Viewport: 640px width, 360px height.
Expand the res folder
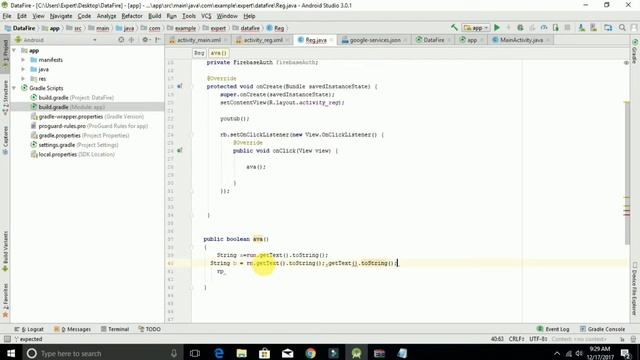pyautogui.click(x=23, y=79)
